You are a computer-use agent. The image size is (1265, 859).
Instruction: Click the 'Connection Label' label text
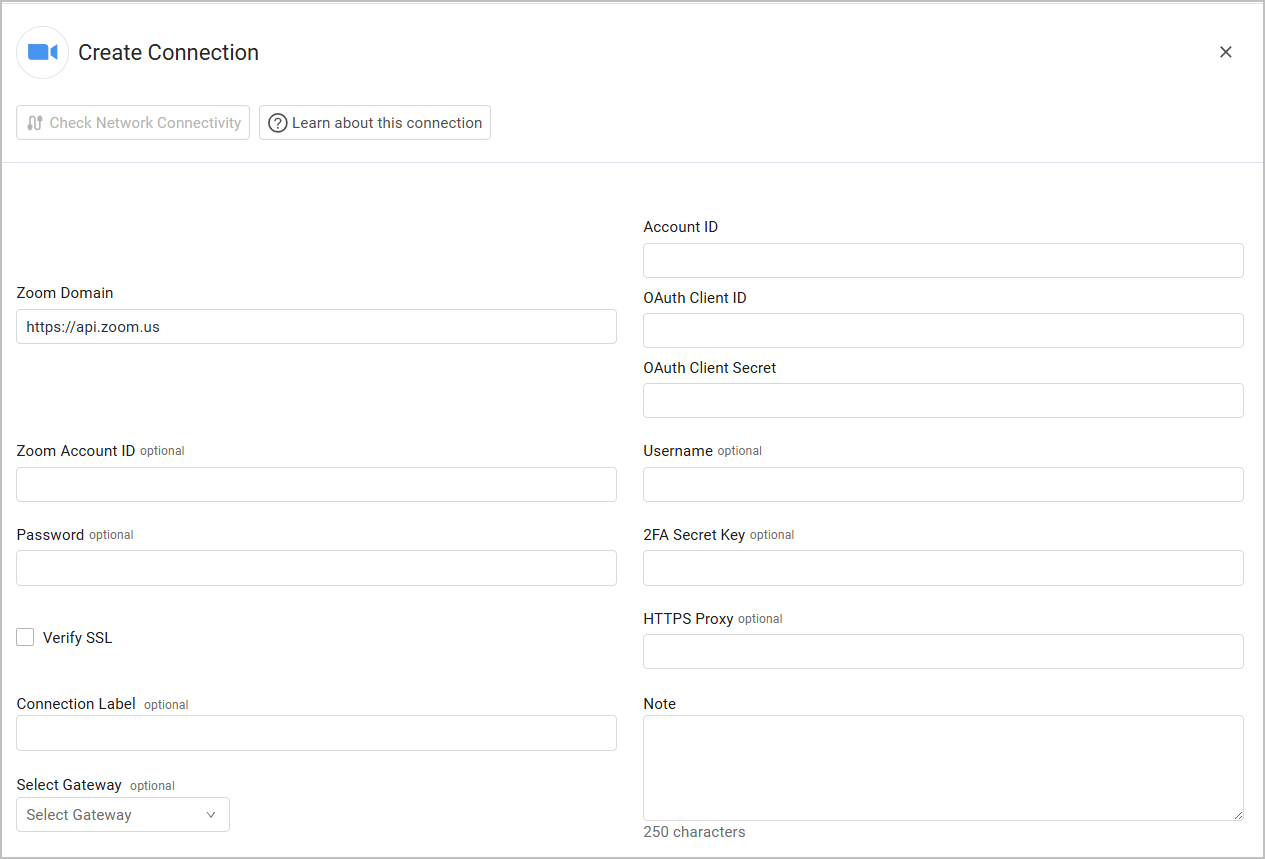coord(76,704)
